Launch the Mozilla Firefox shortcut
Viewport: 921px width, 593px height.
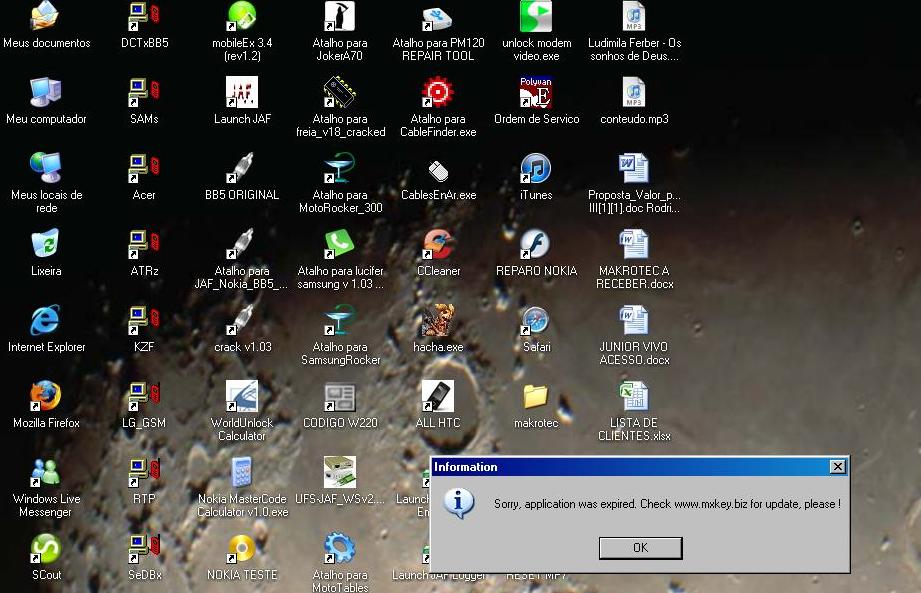[x=46, y=396]
